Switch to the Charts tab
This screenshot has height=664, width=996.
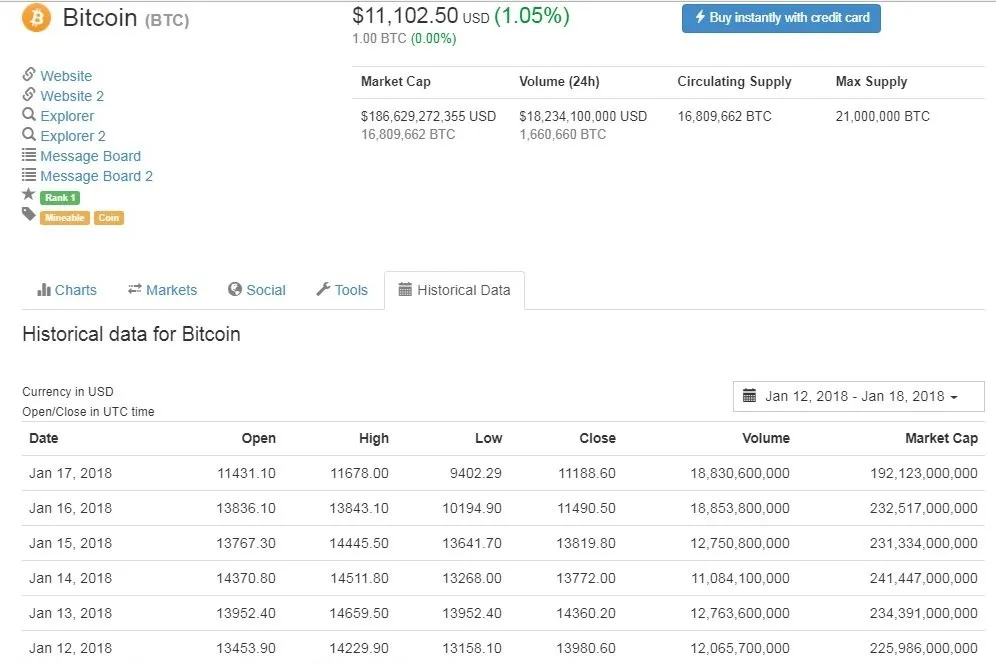click(67, 290)
